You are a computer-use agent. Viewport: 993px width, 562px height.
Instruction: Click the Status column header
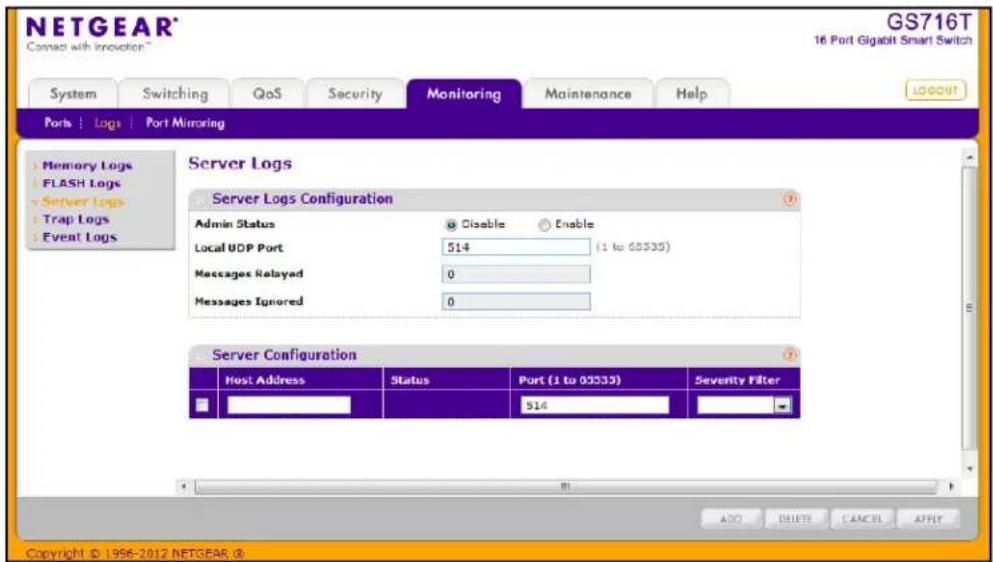click(410, 381)
